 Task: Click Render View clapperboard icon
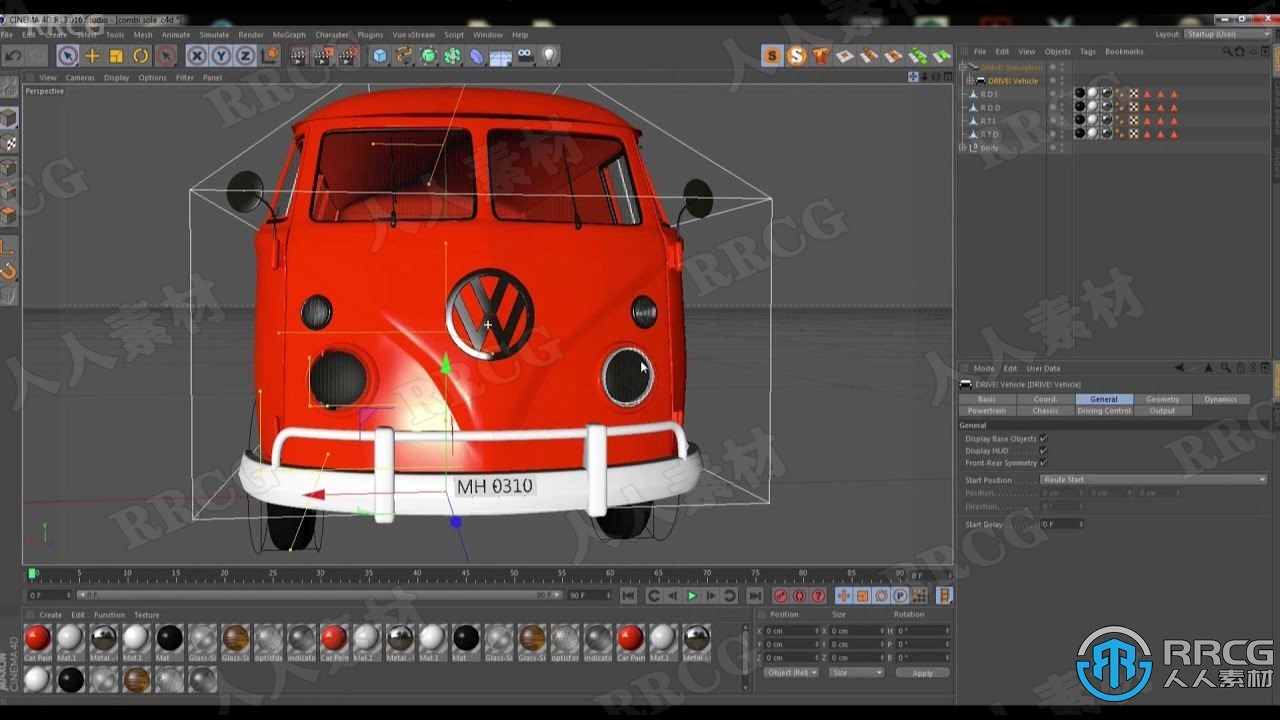(298, 56)
